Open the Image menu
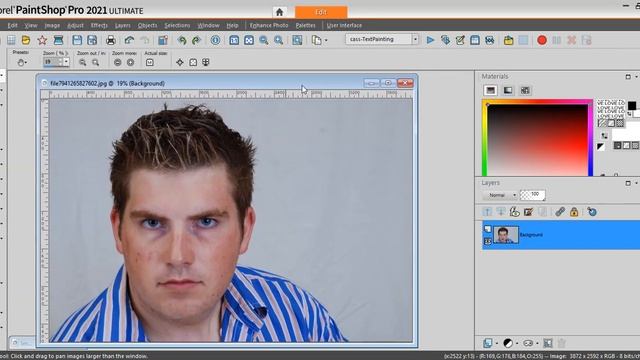The width and height of the screenshot is (640, 360). [x=52, y=25]
